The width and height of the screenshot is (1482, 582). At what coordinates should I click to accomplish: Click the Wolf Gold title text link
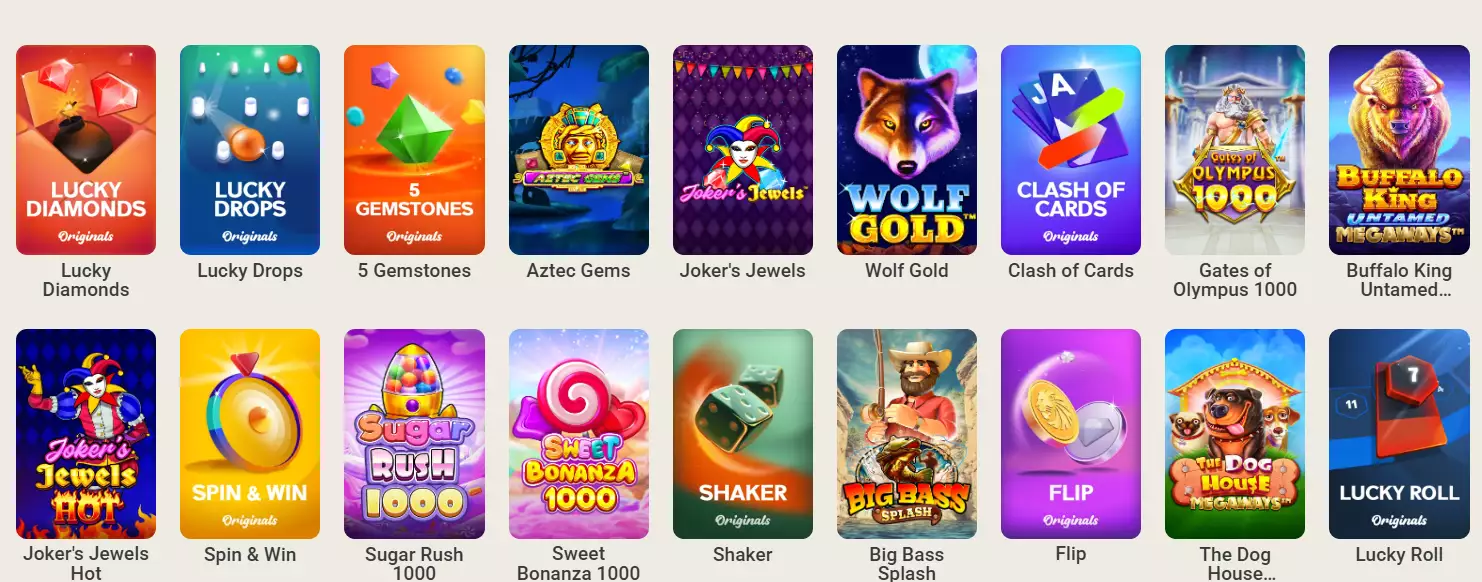click(907, 270)
